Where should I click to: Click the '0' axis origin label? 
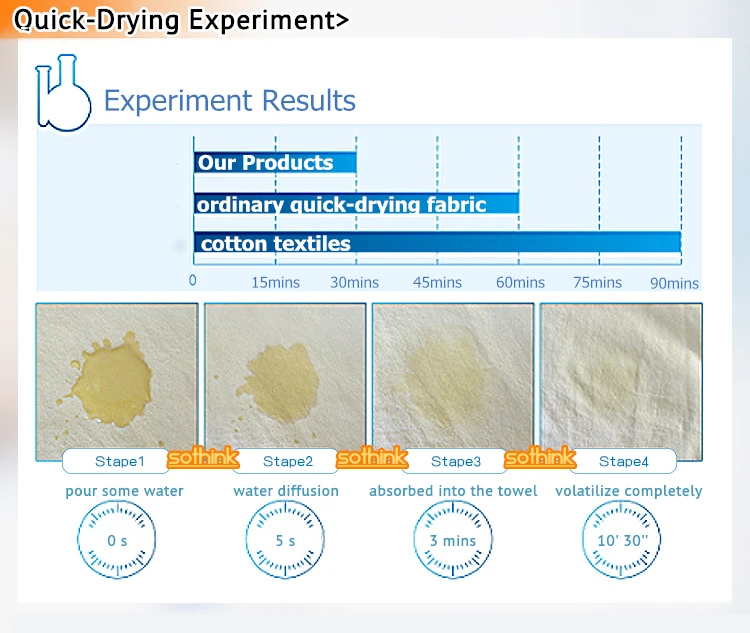tap(193, 280)
